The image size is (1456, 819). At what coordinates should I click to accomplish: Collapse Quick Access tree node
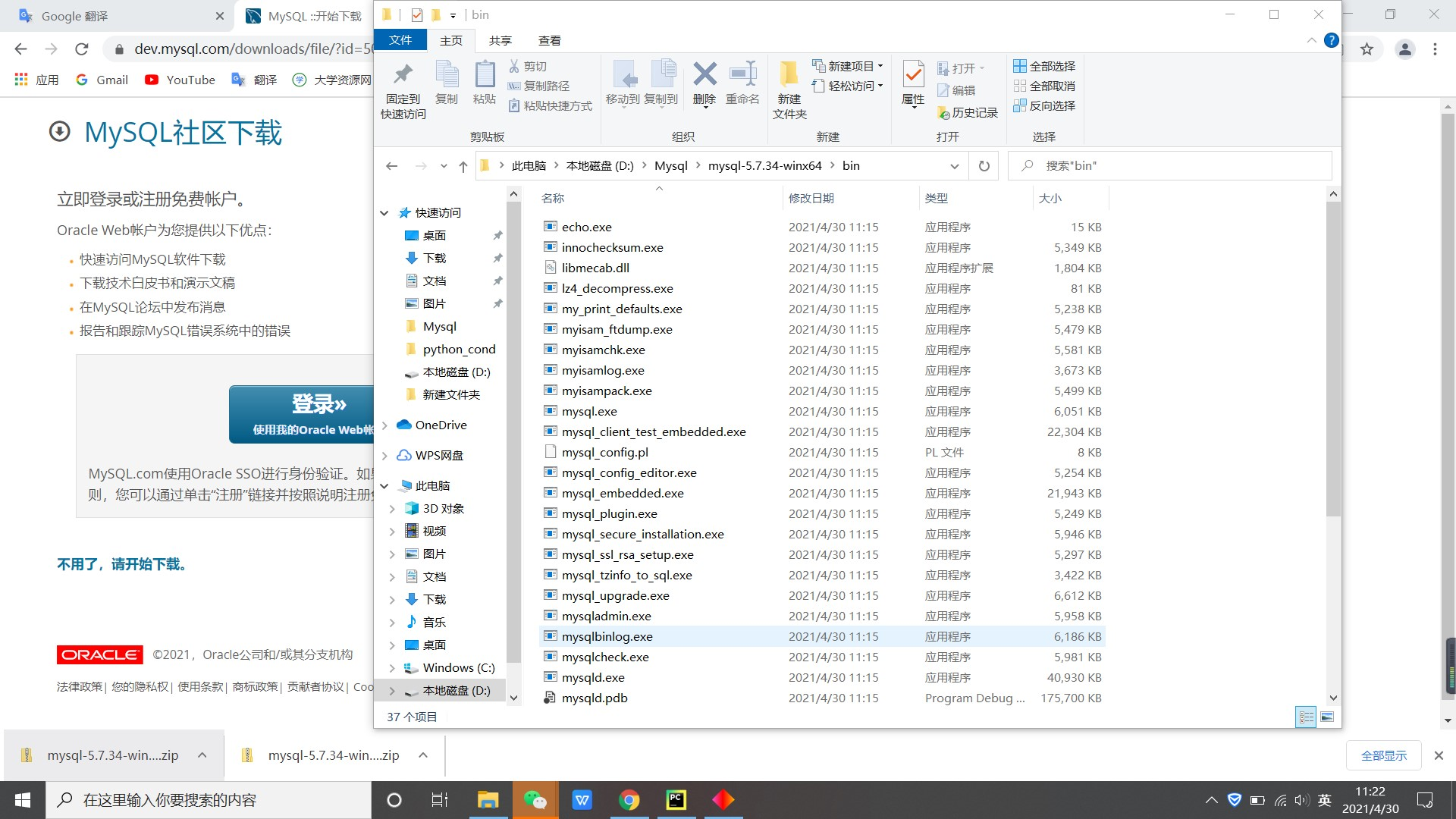[384, 213]
